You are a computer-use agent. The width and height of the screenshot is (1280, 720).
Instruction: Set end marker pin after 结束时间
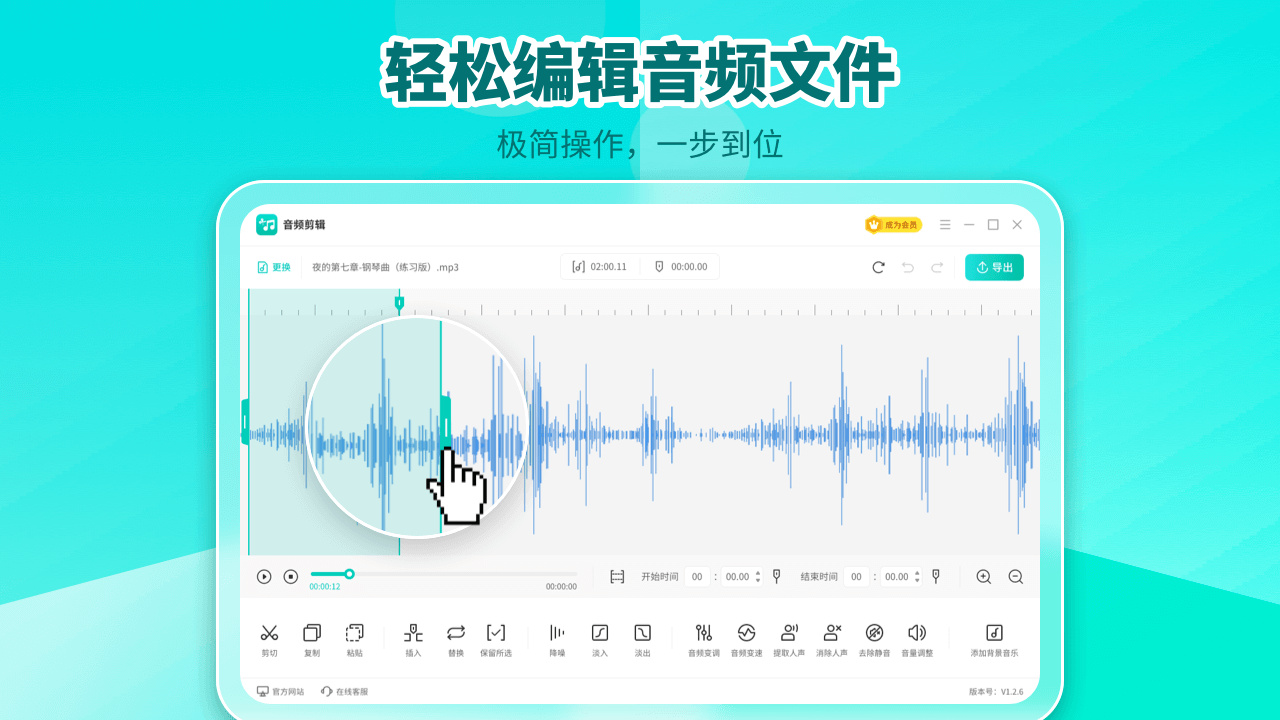coord(936,576)
